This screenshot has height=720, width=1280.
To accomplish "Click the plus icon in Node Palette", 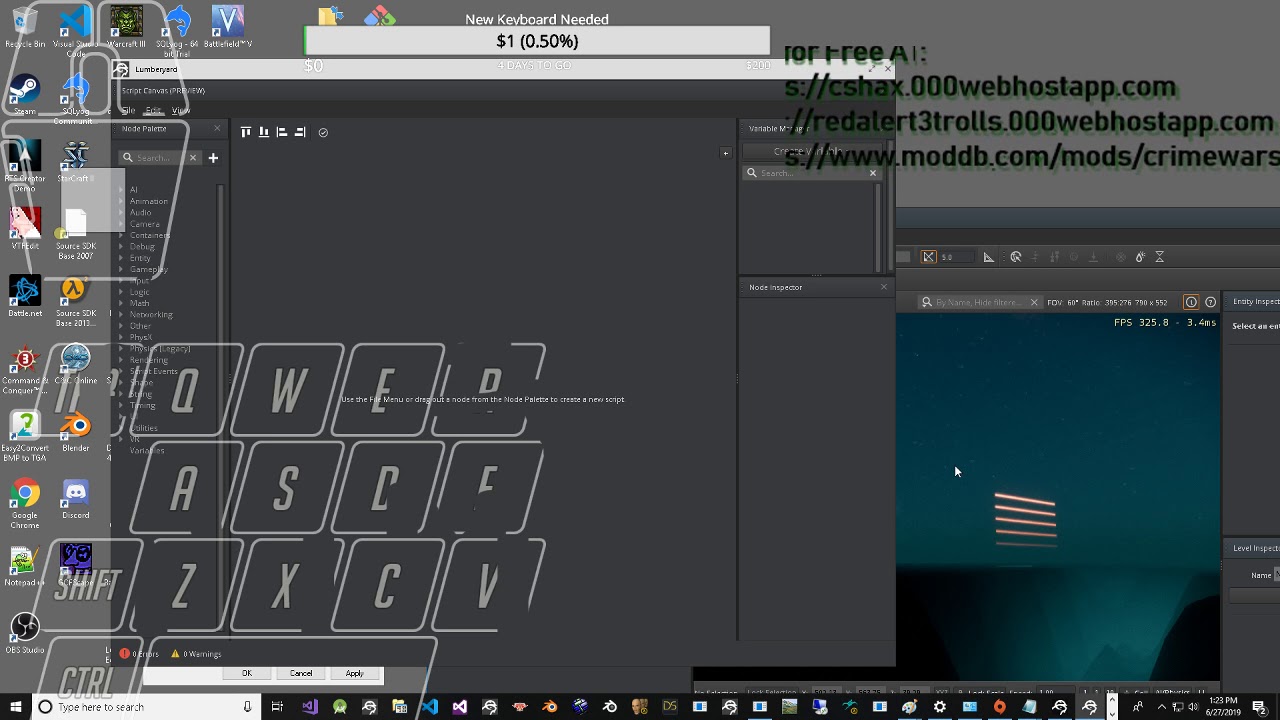I will (x=213, y=158).
